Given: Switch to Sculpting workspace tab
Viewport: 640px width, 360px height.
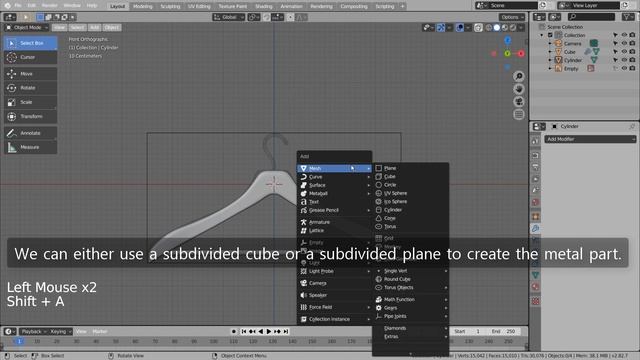Looking at the screenshot, I should tap(170, 6).
